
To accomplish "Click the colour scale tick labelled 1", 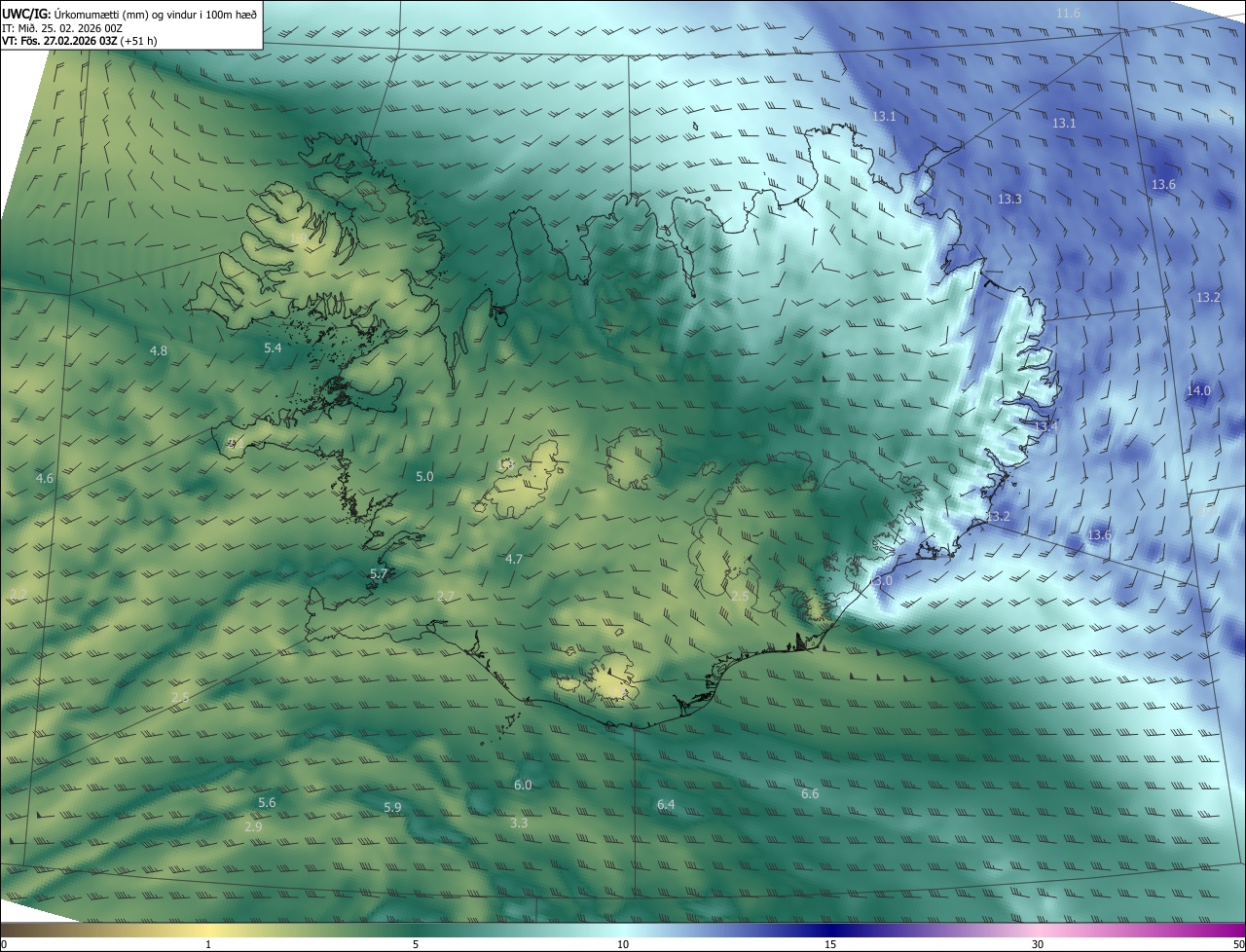I will point(208,945).
